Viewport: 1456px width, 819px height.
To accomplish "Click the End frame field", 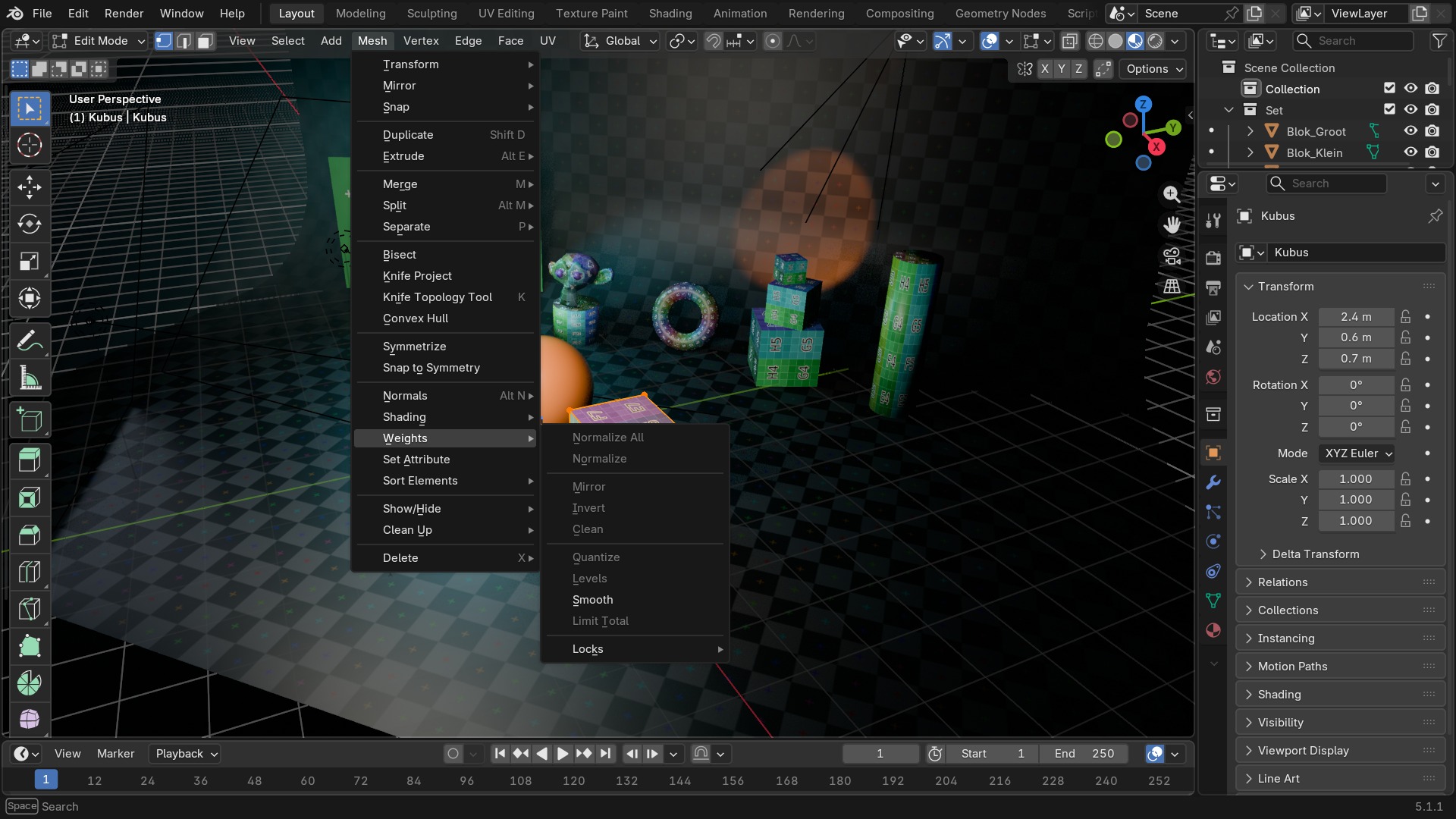I will pyautogui.click(x=1084, y=754).
